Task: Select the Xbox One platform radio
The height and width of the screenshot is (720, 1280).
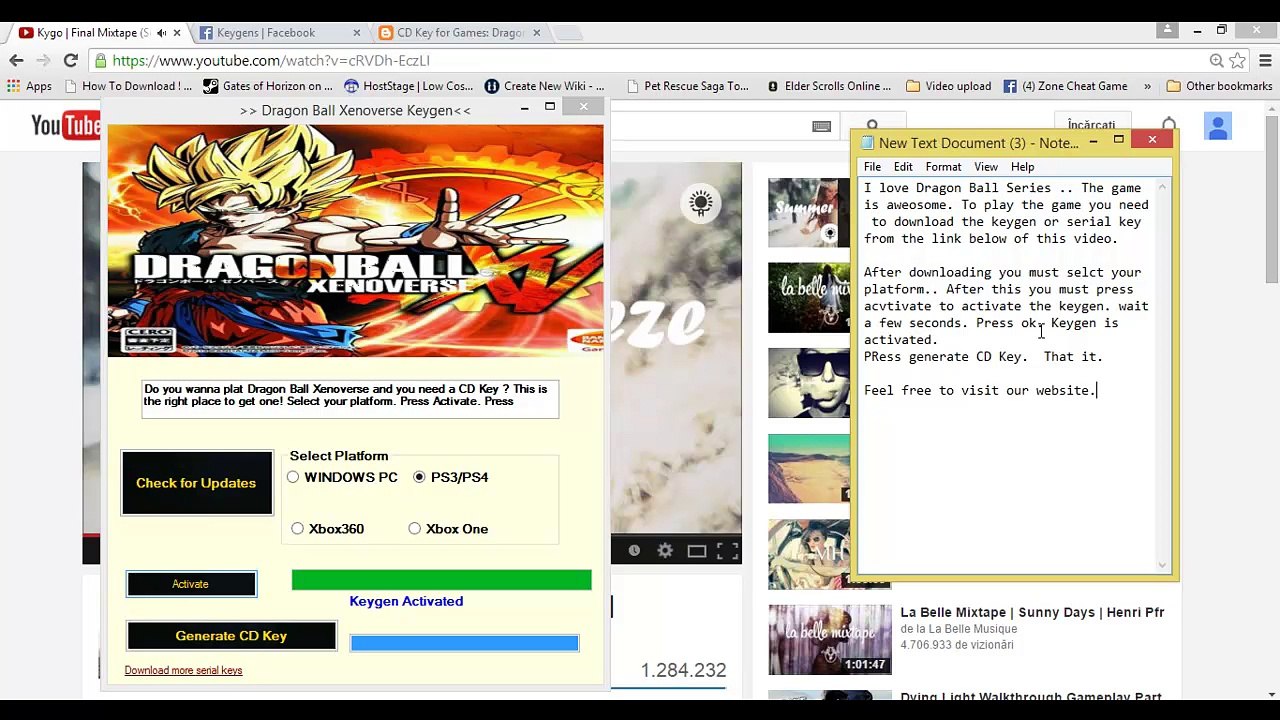Action: coord(414,529)
